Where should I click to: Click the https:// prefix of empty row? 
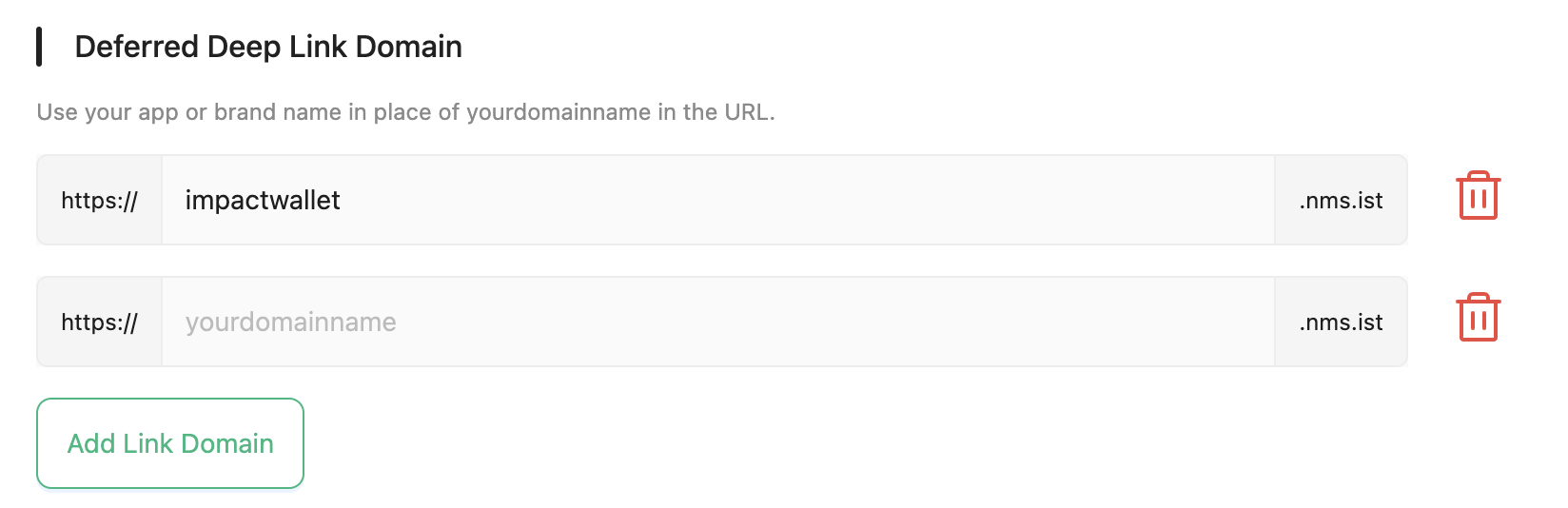tap(100, 322)
